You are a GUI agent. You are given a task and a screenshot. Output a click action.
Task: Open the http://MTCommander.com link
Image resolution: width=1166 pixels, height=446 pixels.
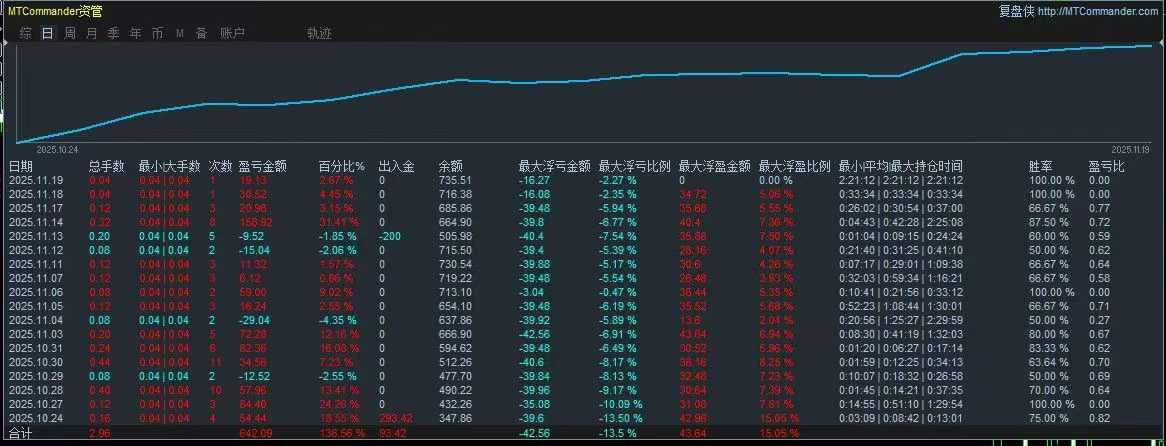click(x=1098, y=11)
